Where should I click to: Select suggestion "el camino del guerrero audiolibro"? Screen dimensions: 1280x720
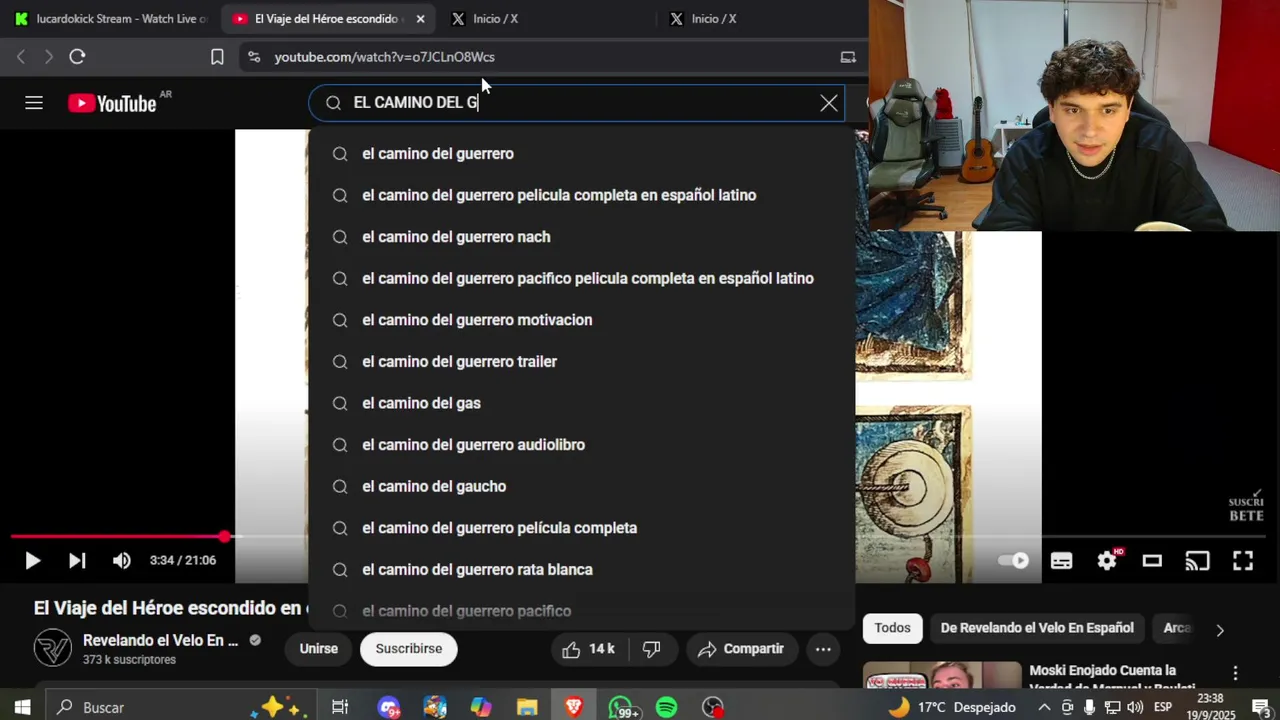pyautogui.click(x=582, y=445)
